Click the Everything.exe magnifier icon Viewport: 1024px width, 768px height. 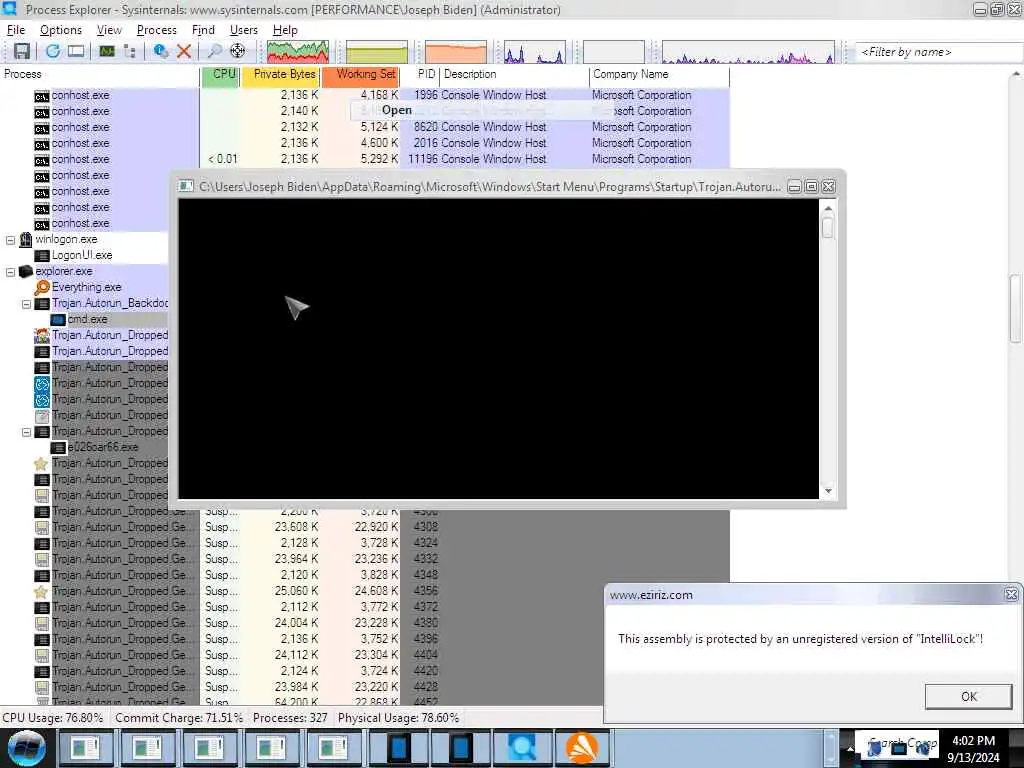click(x=42, y=287)
